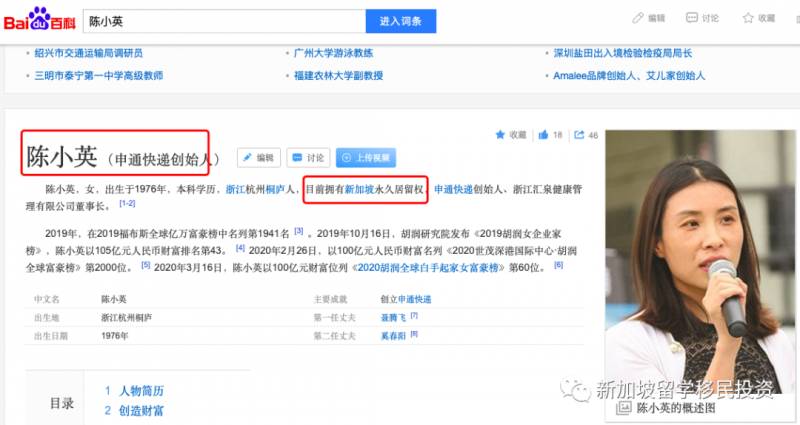
Task: Add to favorites via top bar 收藏 star
Action: [x=759, y=18]
